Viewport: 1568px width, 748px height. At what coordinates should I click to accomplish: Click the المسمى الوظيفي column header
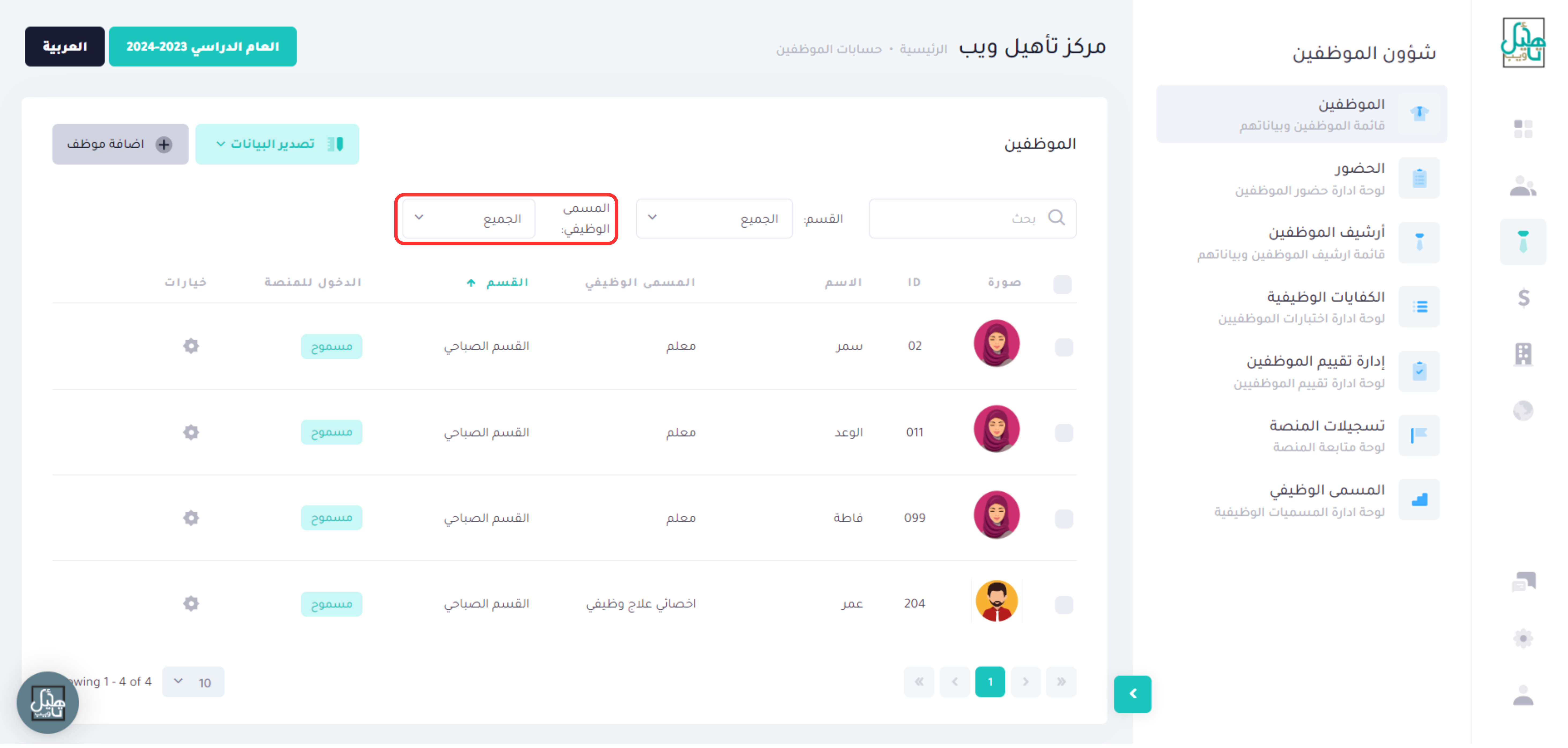[x=640, y=284]
